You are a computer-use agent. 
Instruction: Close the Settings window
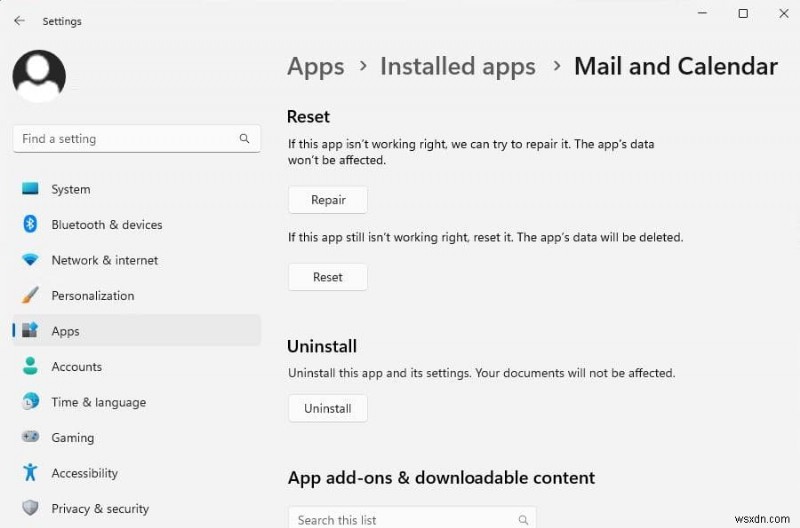point(784,13)
